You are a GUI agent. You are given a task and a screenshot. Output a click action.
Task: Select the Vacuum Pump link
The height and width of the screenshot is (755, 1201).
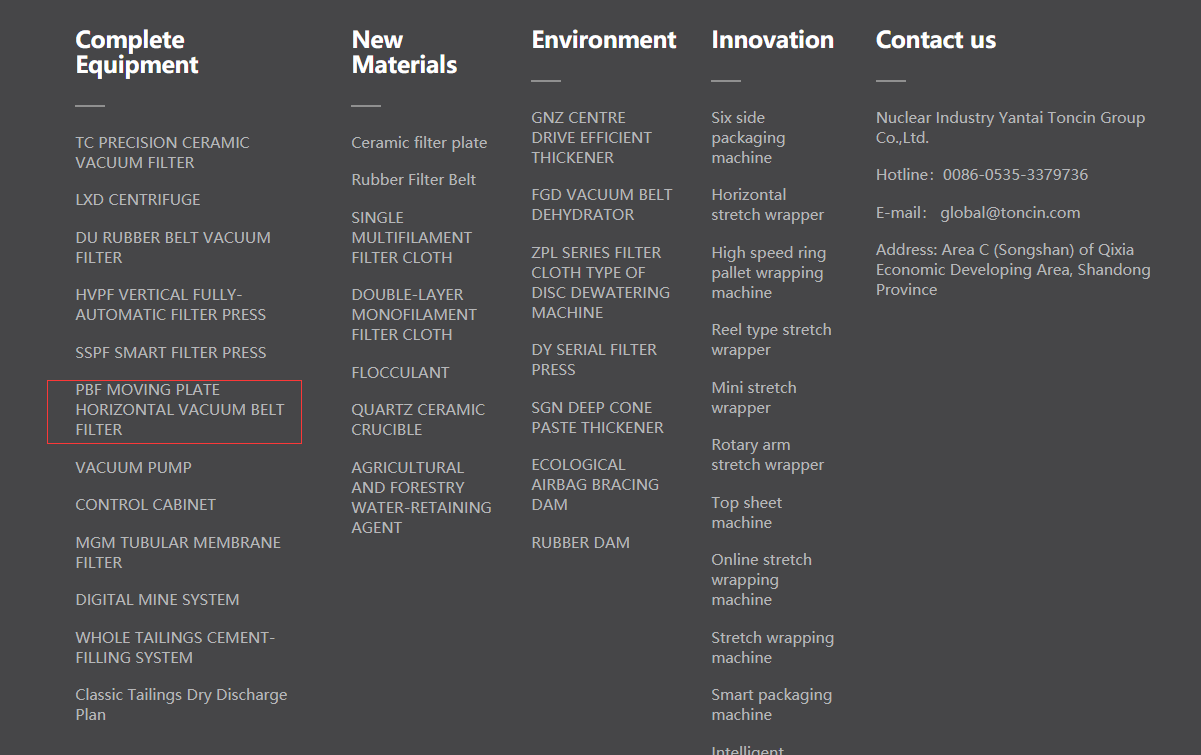(x=133, y=468)
